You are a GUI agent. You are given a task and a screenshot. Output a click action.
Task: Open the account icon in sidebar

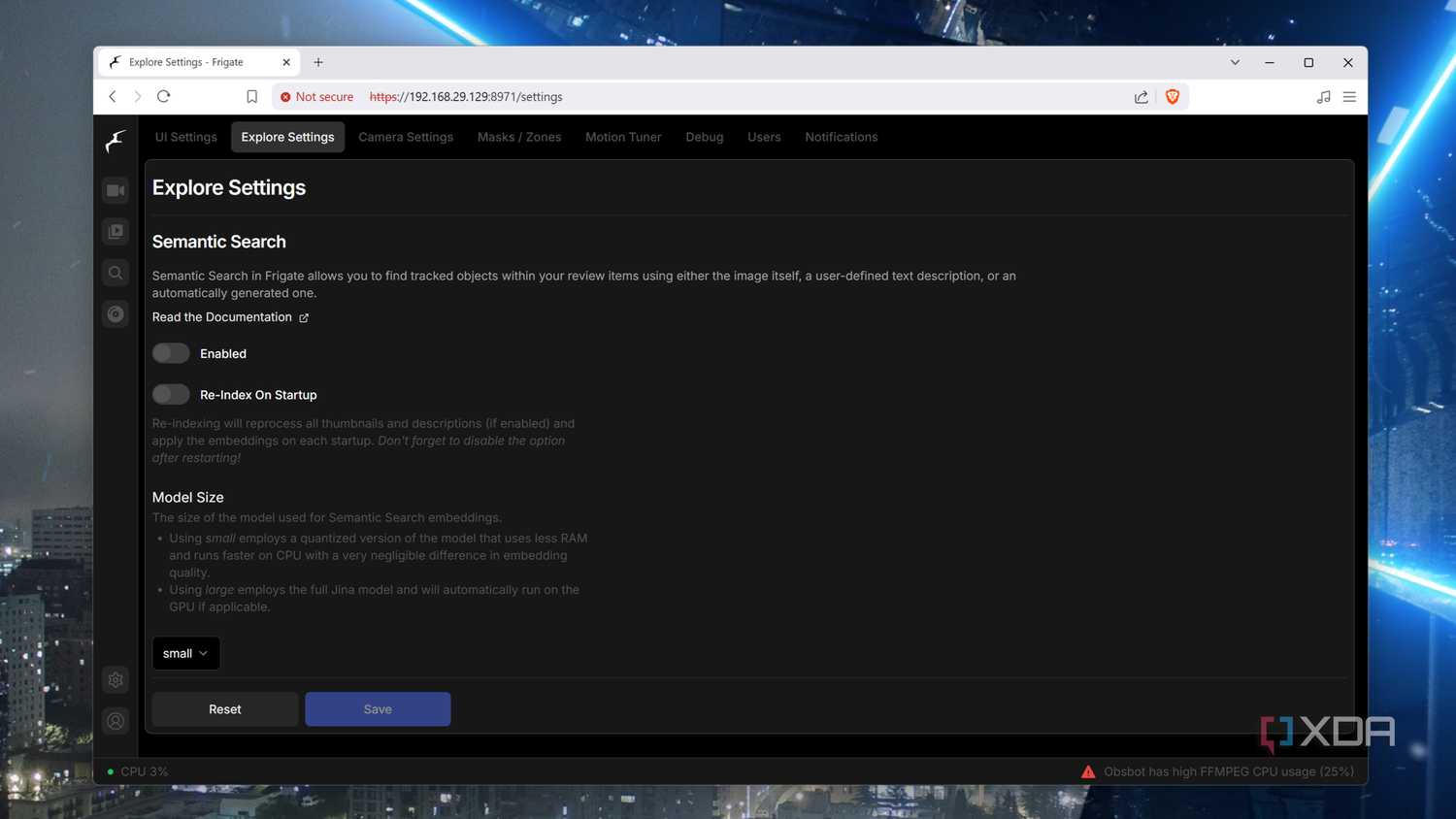pos(116,721)
